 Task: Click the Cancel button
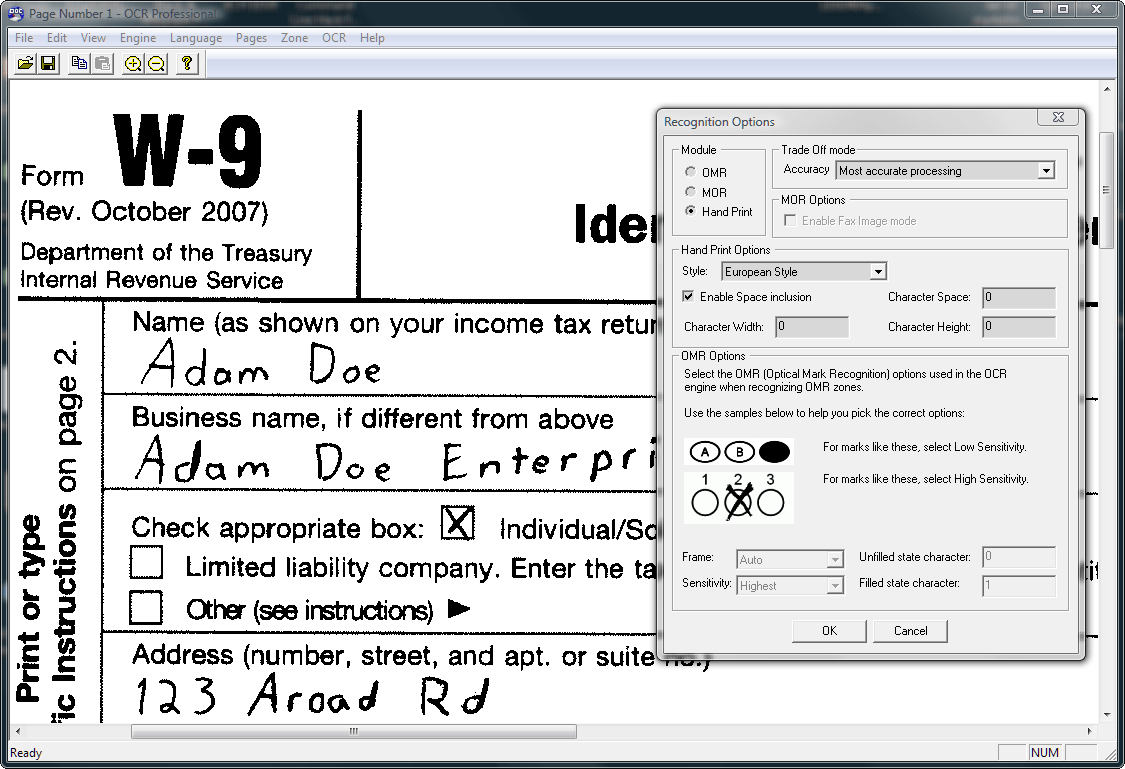point(910,631)
